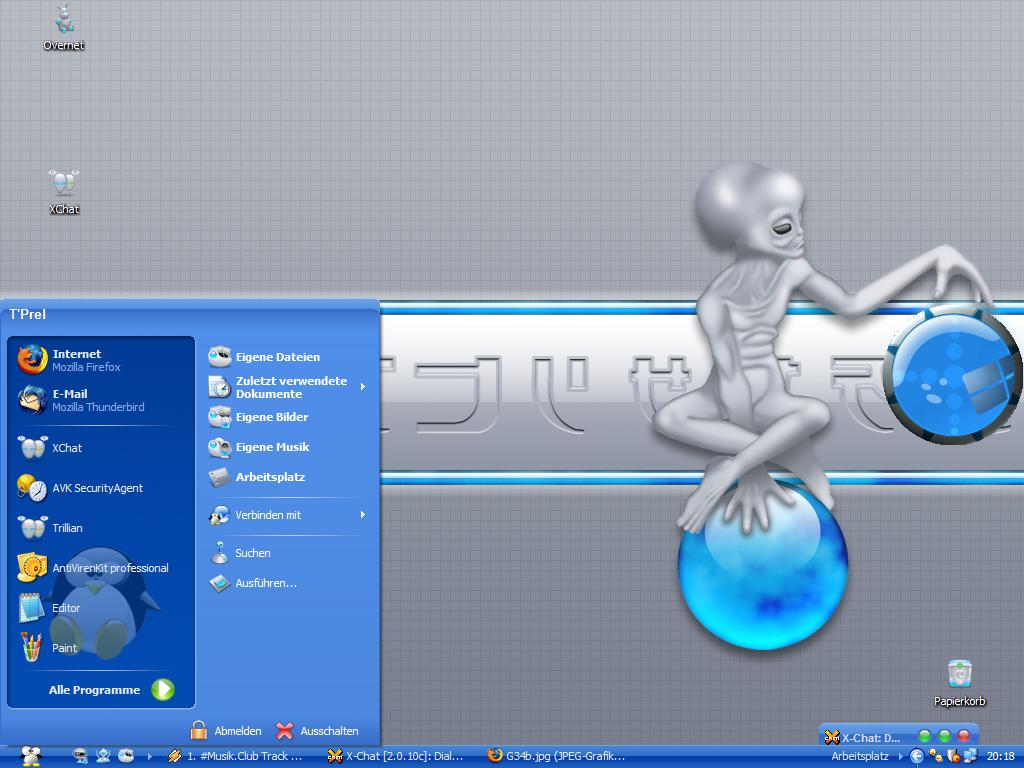The image size is (1024, 768).
Task: Click the red button on X-Chat mini window
Action: tap(964, 736)
